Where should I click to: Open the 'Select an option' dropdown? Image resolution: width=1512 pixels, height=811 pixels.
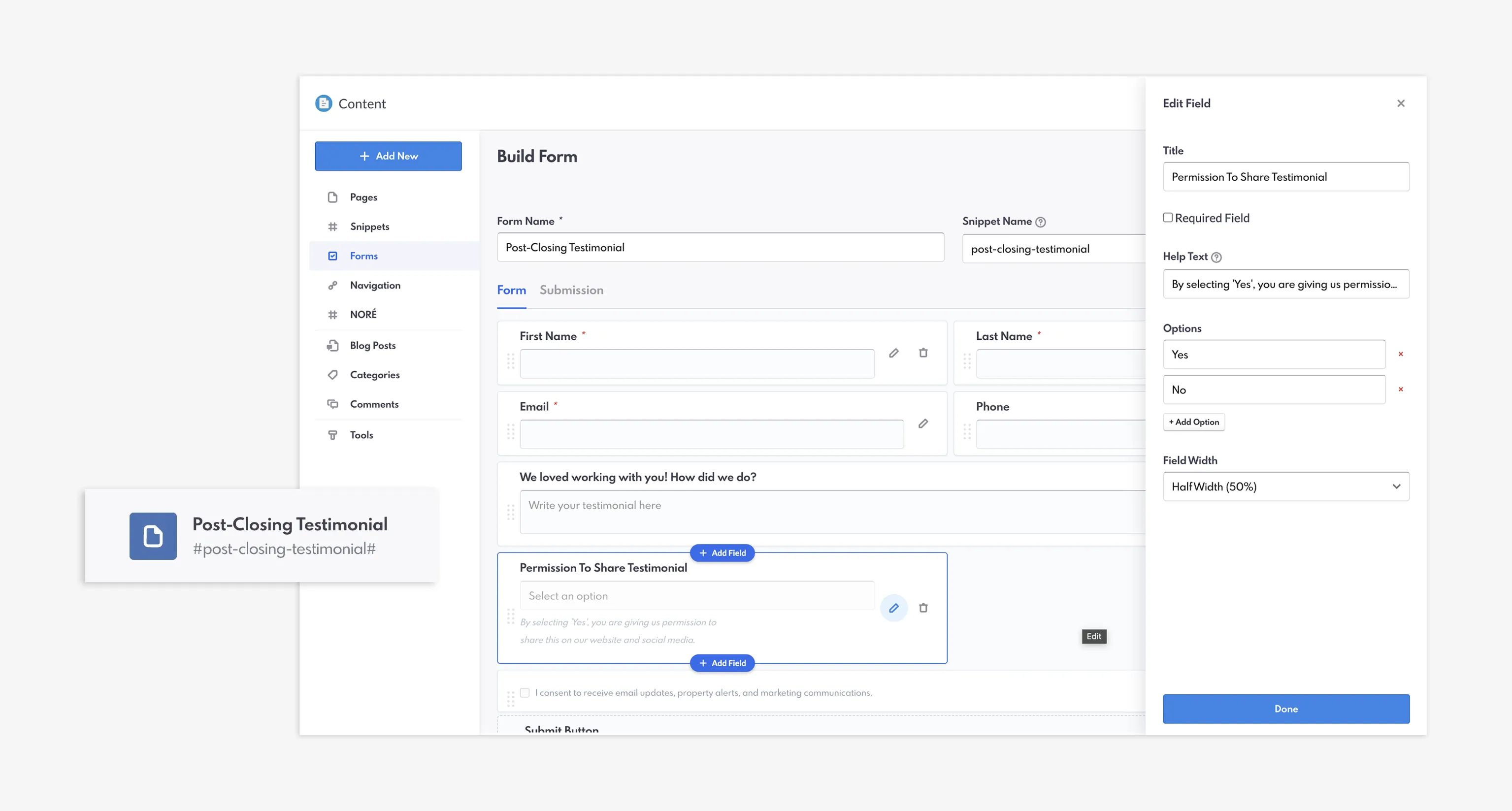pyautogui.click(x=697, y=596)
